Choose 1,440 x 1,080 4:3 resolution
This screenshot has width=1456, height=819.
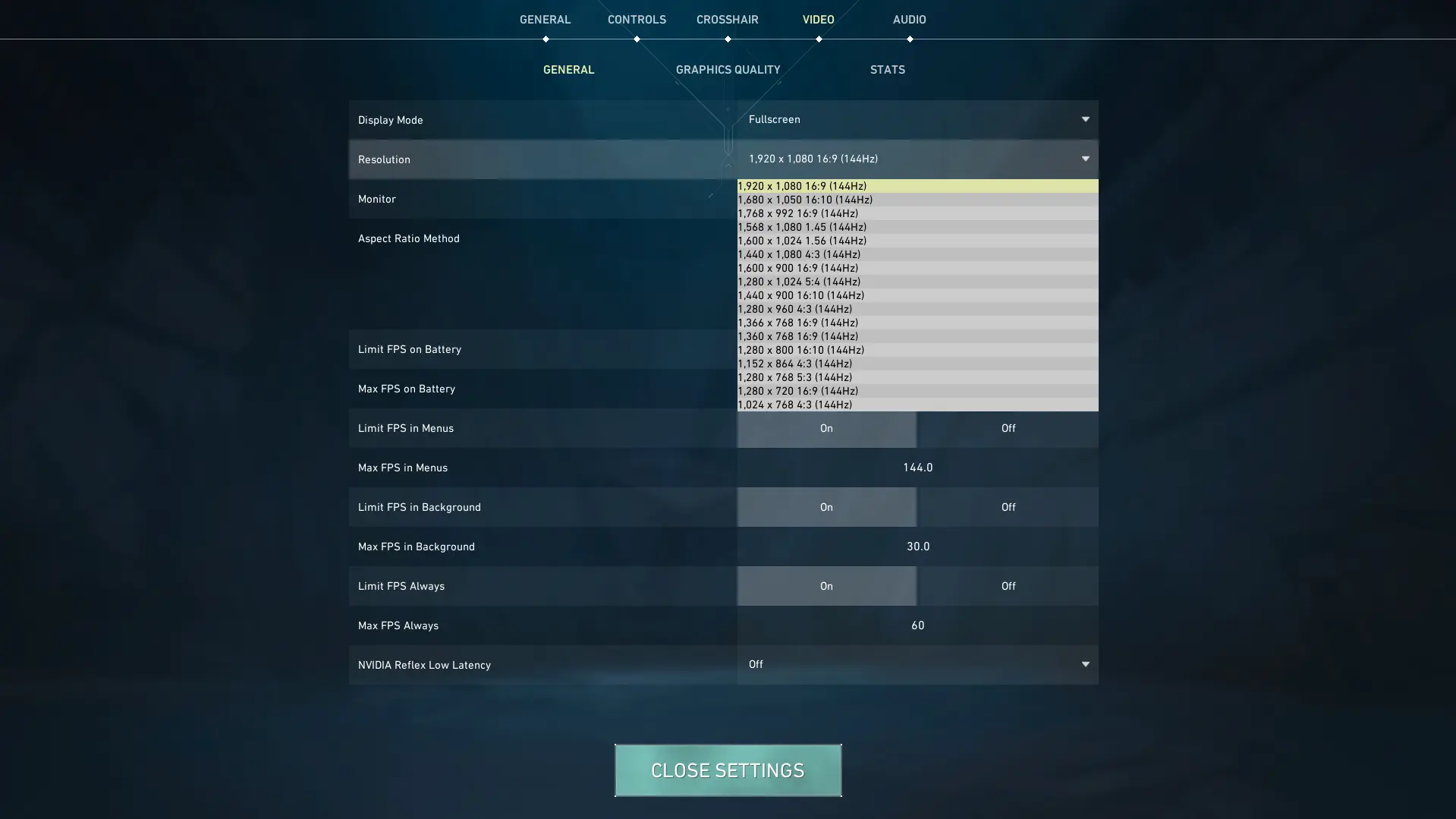917,254
